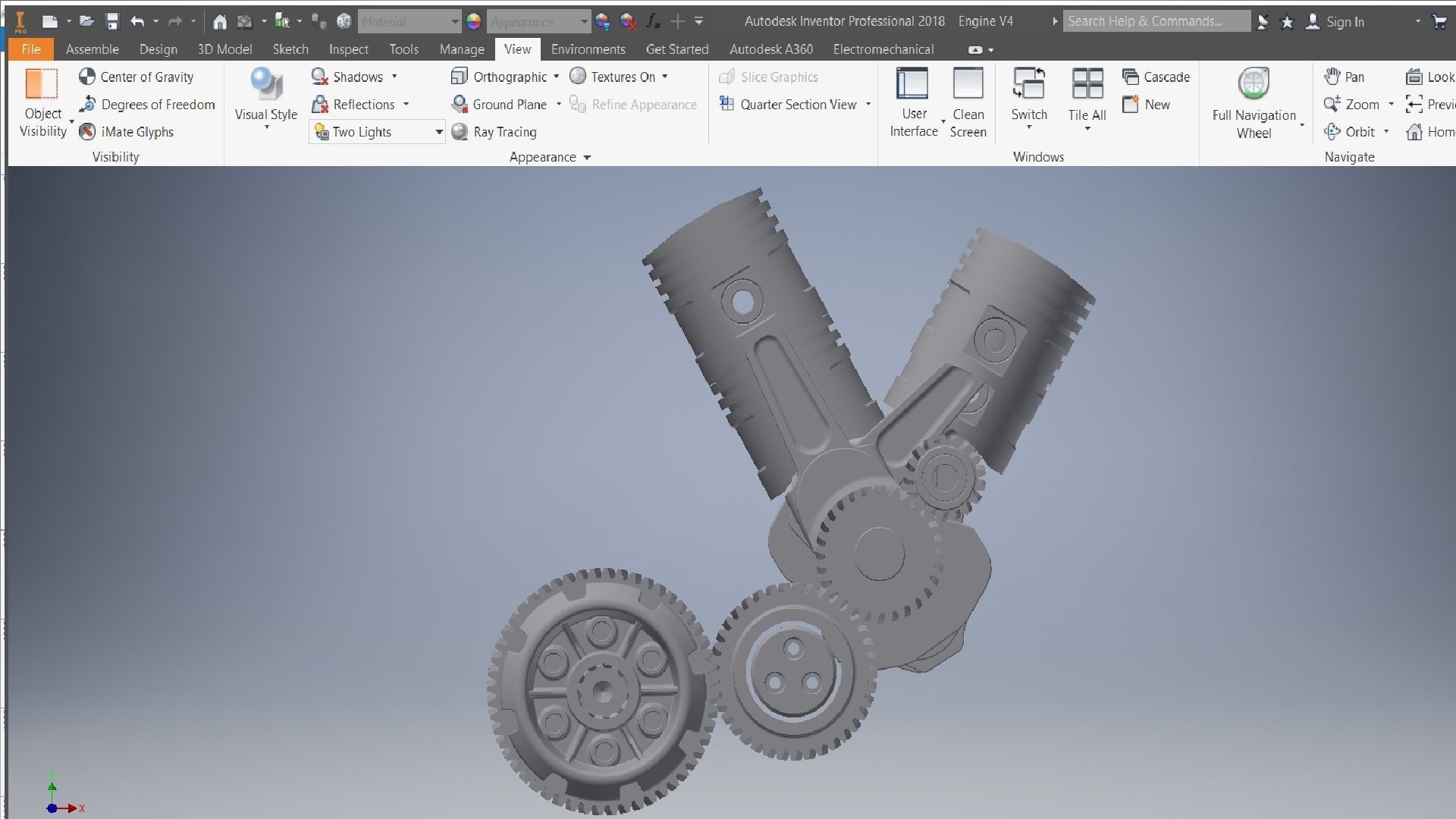Toggle Center of Gravity display
The width and height of the screenshot is (1456, 819).
coord(136,77)
